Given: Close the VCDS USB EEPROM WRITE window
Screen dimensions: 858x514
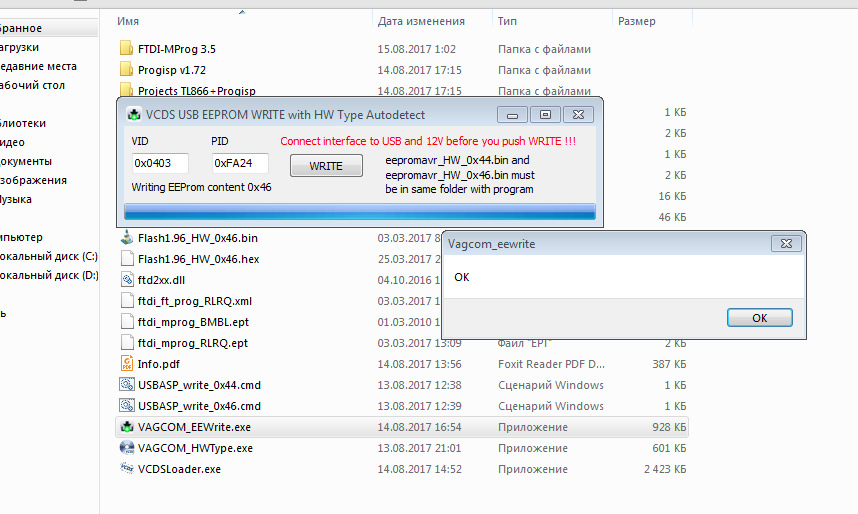Looking at the screenshot, I should pyautogui.click(x=578, y=114).
